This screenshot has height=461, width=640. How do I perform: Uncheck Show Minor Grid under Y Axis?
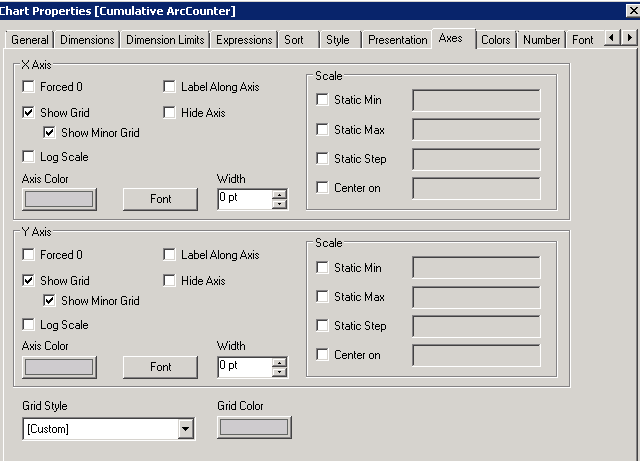click(49, 301)
